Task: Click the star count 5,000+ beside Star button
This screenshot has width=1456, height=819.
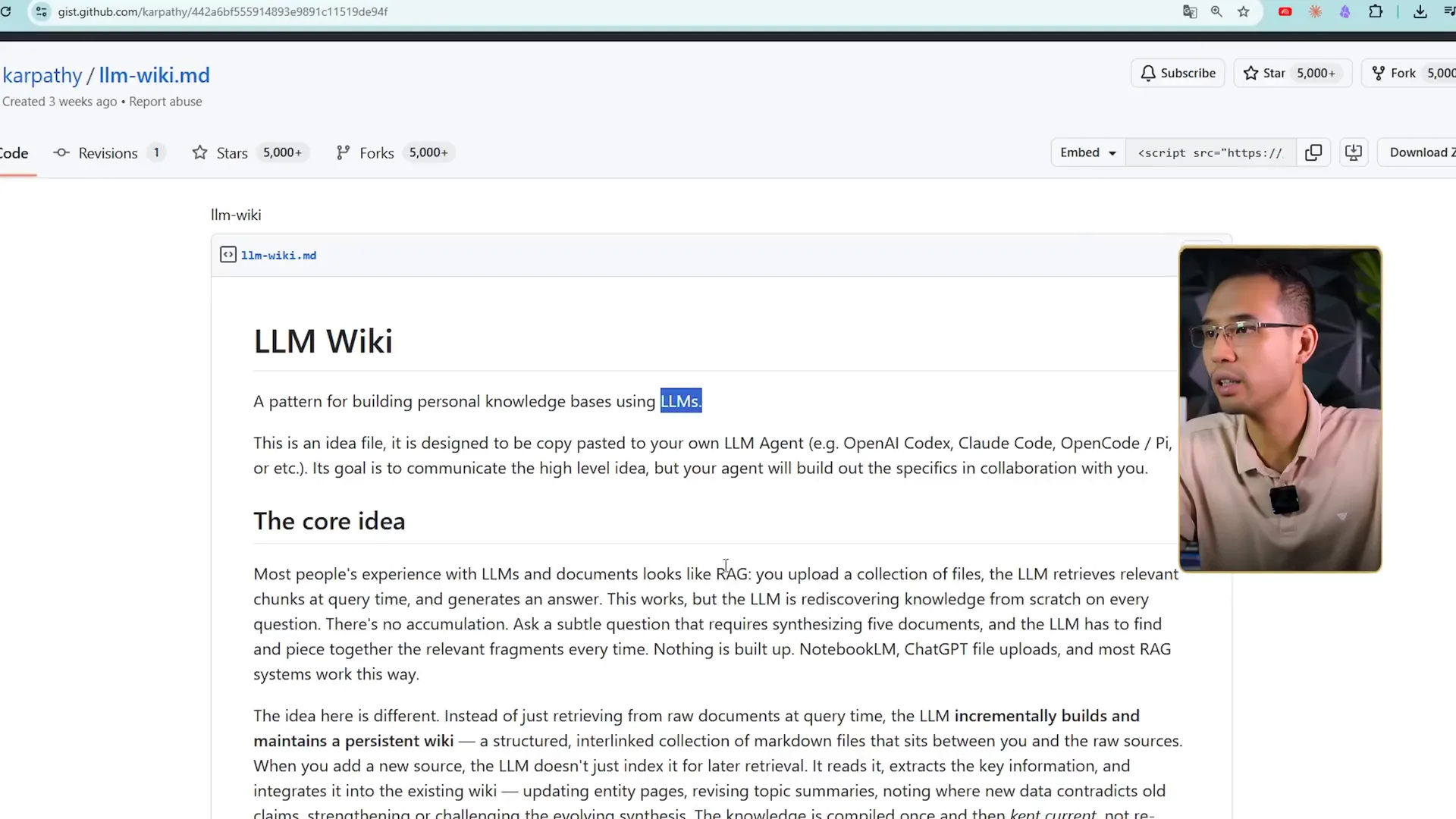Action: click(x=1316, y=73)
